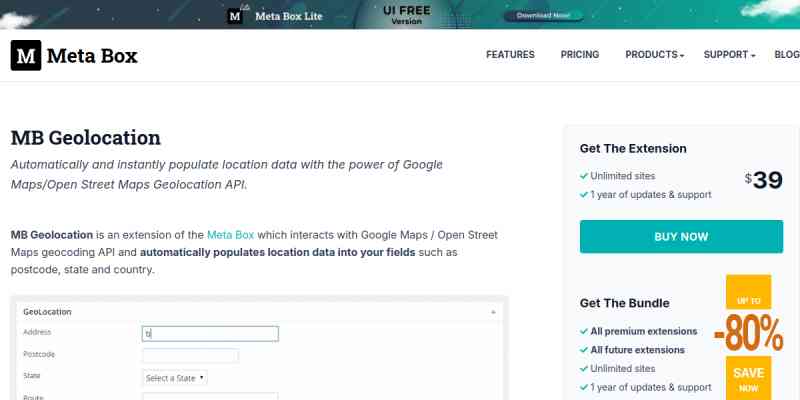
Task: Click the GeoLocation panel title
Action: [x=47, y=311]
